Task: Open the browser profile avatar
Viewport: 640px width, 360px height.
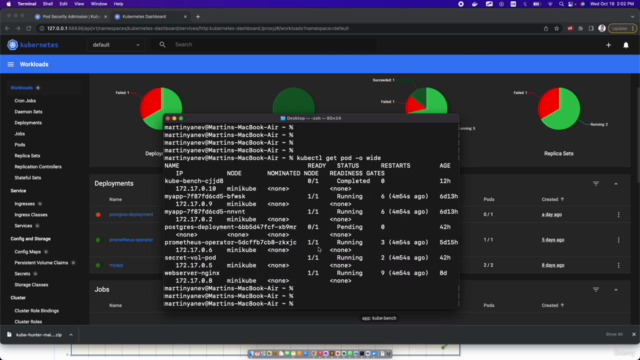Action: [602, 29]
